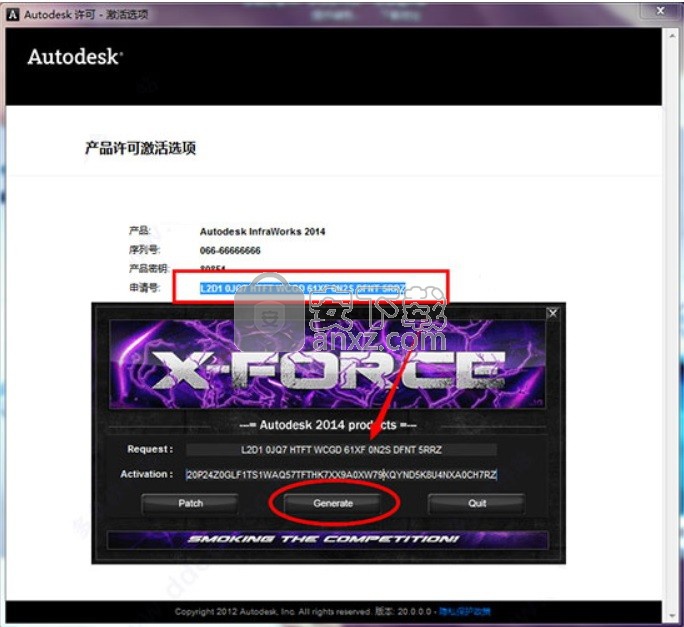The image size is (684, 627).
Task: Click the serial number 066-66666666
Action: 230,250
